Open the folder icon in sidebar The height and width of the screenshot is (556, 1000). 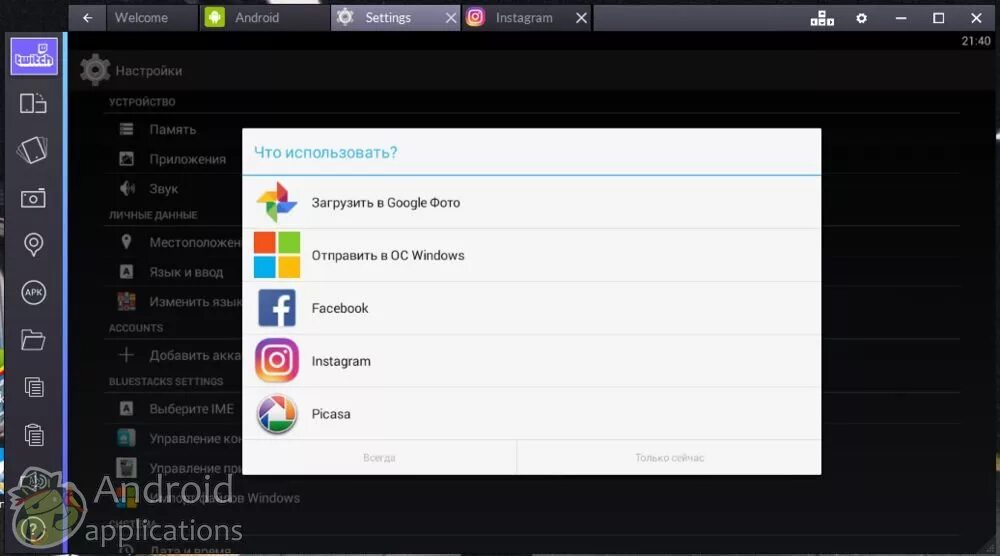[x=33, y=340]
